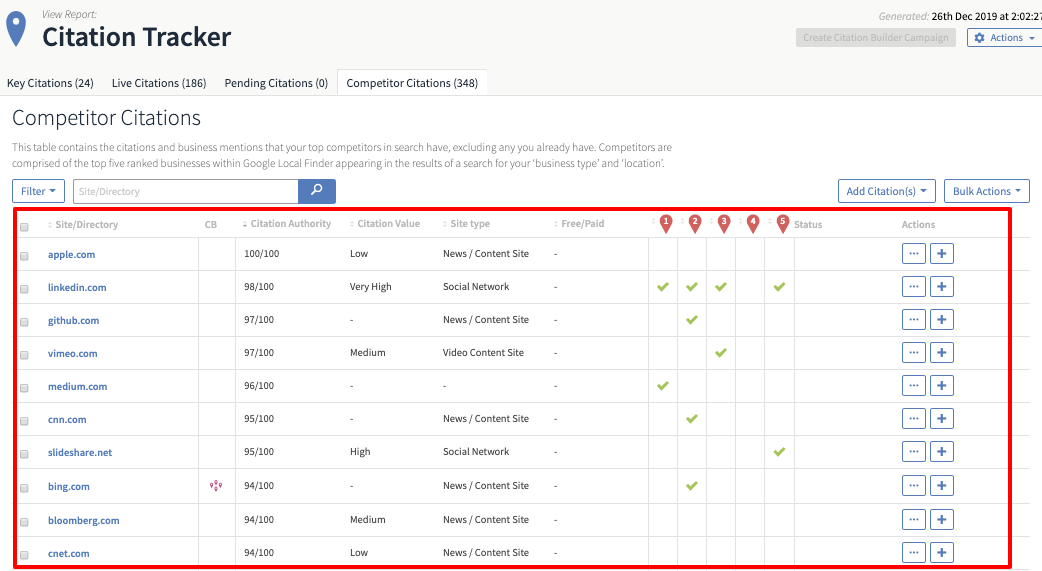Add linkedin.com citation with plus button
1042x571 pixels.
[x=942, y=286]
